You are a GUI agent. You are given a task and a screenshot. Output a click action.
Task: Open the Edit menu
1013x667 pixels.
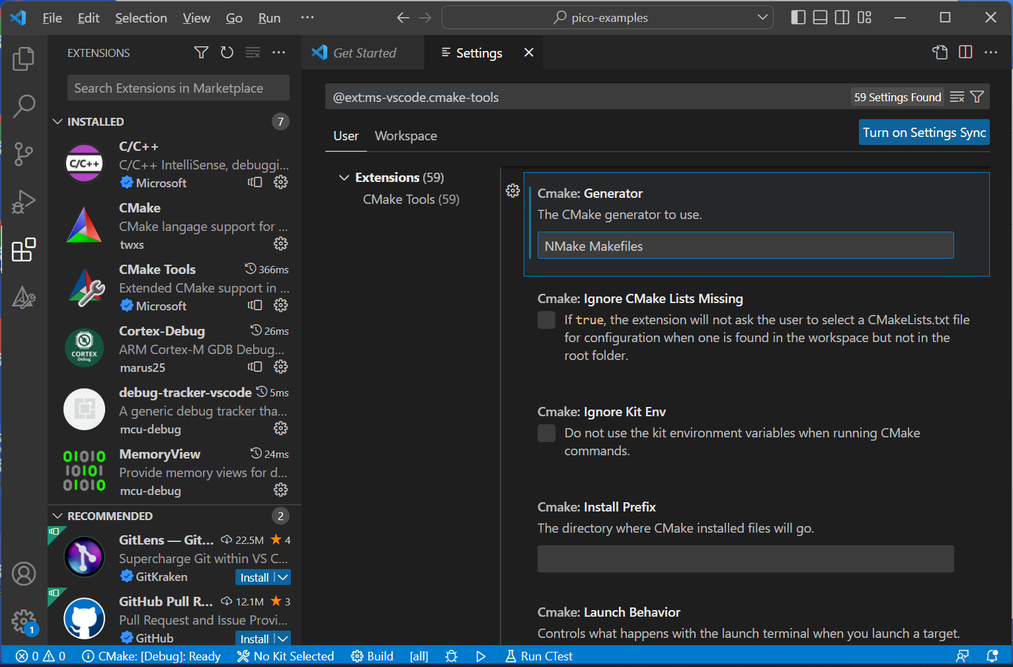89,18
